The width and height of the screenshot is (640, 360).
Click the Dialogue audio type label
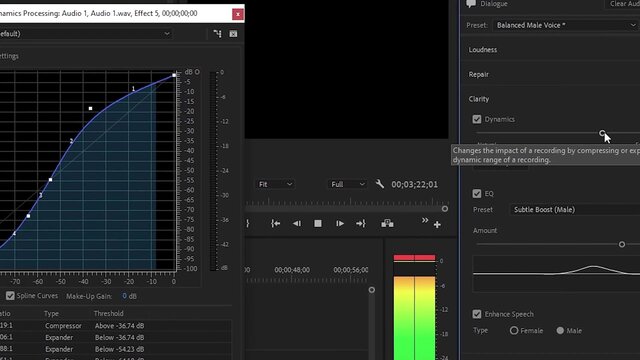coord(494,4)
